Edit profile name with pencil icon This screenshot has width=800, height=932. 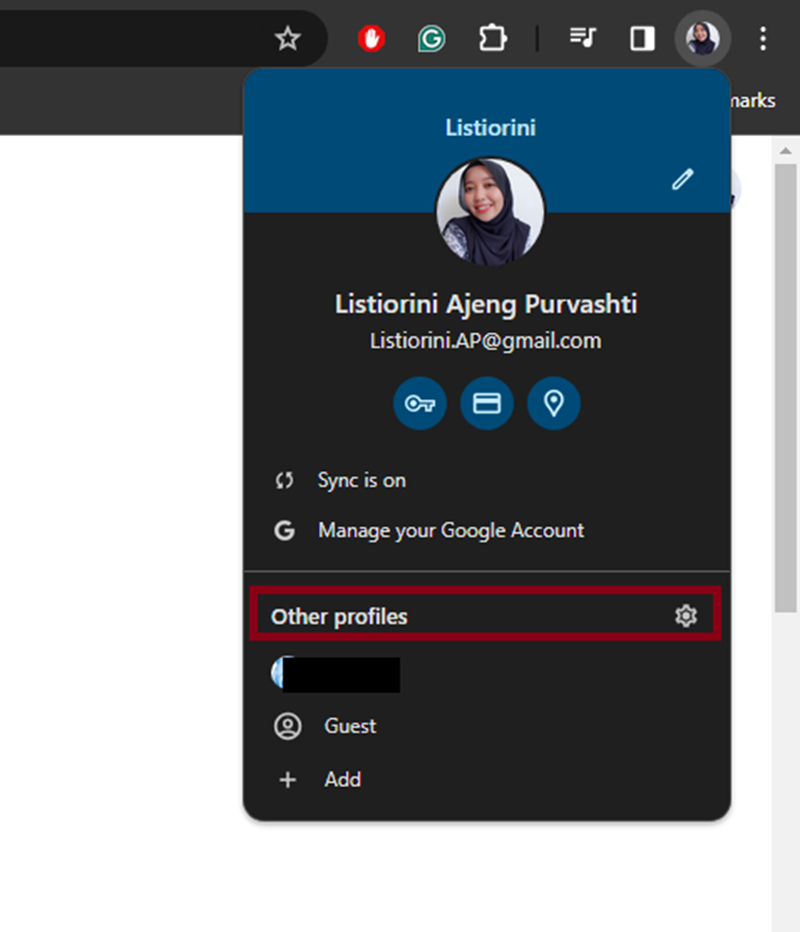tap(682, 180)
